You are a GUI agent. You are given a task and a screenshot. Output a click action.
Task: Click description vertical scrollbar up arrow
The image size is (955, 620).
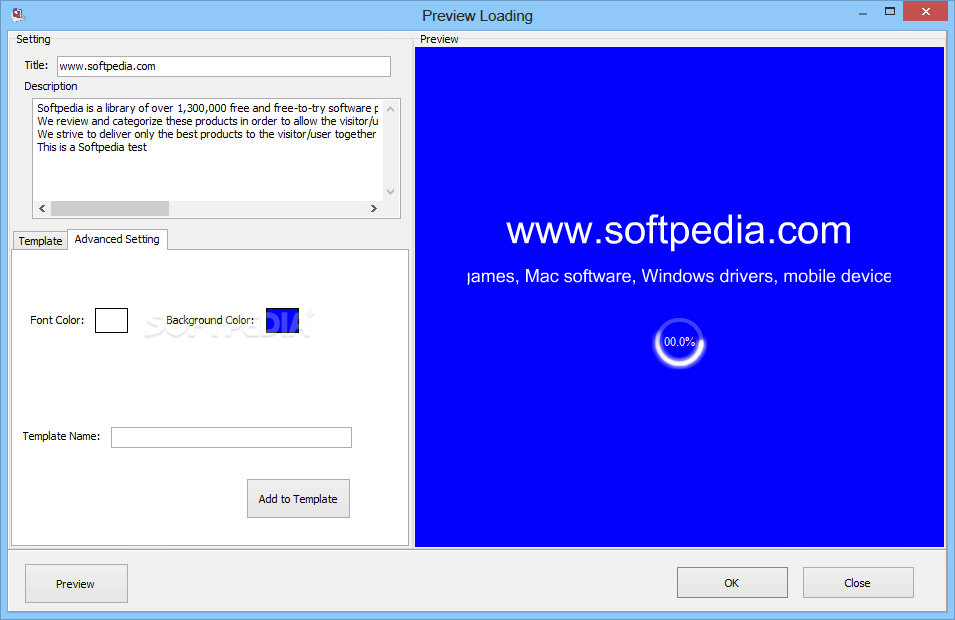coord(391,109)
